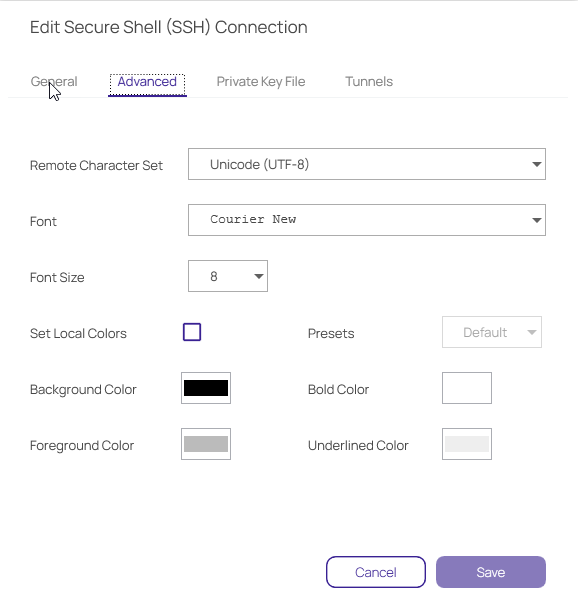Screen dimensions: 578x606
Task: Expand the Remote Character Set dropdown arrow
Action: (x=536, y=164)
